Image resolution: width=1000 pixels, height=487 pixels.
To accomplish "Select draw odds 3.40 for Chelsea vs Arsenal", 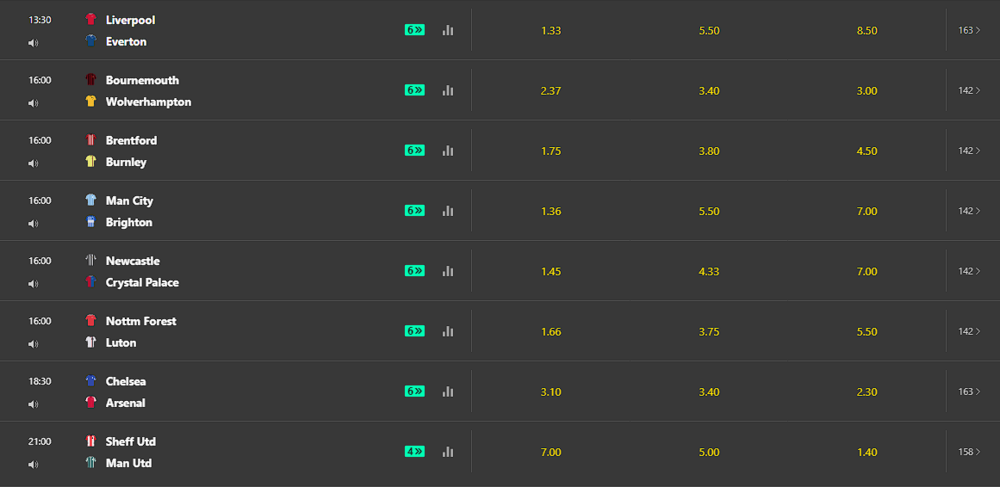I will (x=709, y=391).
